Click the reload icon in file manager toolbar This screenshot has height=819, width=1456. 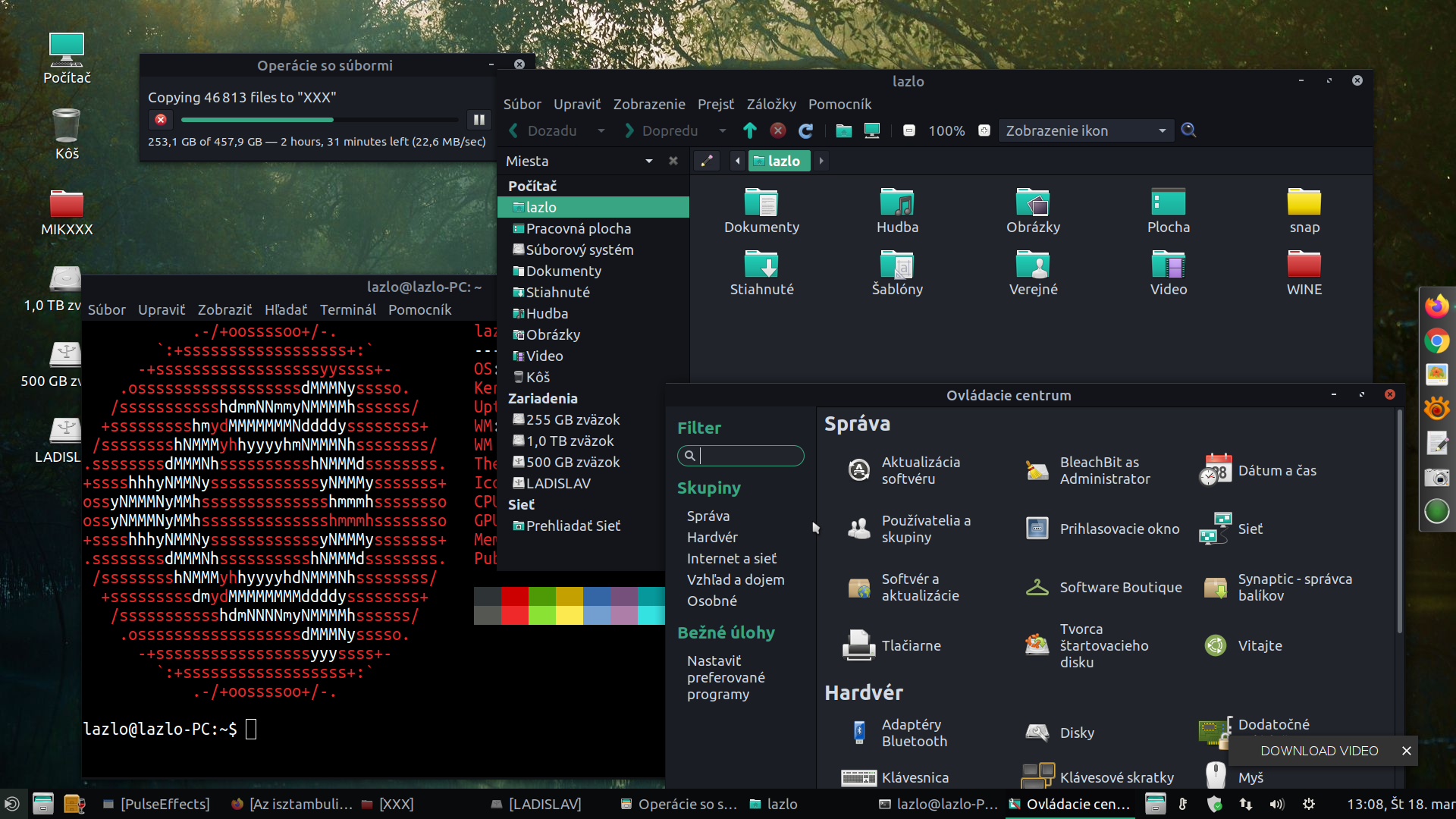[805, 130]
